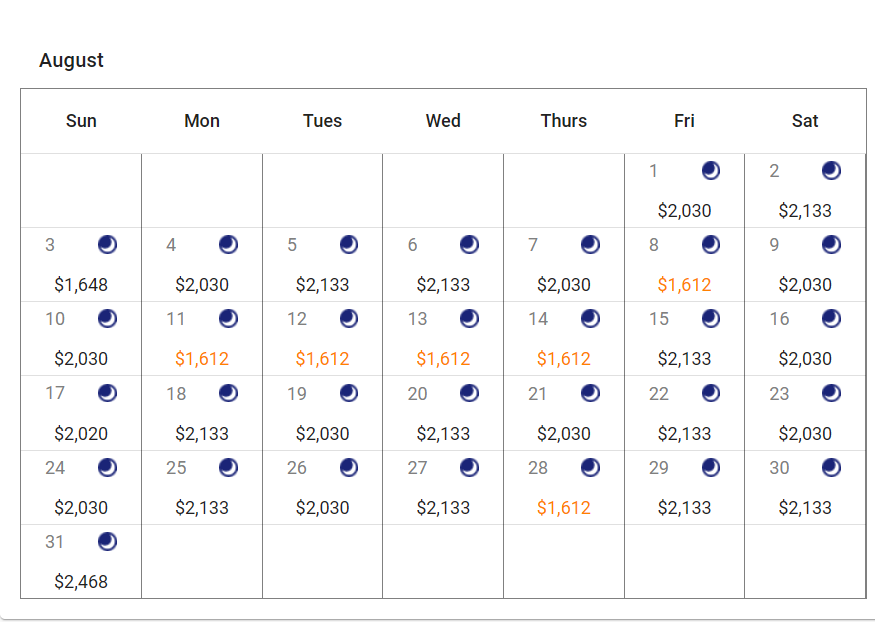Screen dimensions: 875x622
Task: Click the moon icon on August 31
Action: (x=107, y=541)
